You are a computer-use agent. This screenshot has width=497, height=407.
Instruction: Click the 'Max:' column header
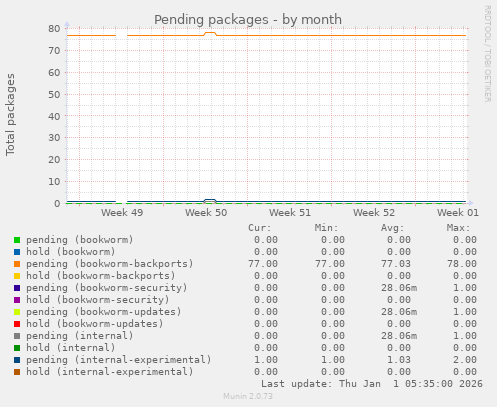click(x=458, y=228)
